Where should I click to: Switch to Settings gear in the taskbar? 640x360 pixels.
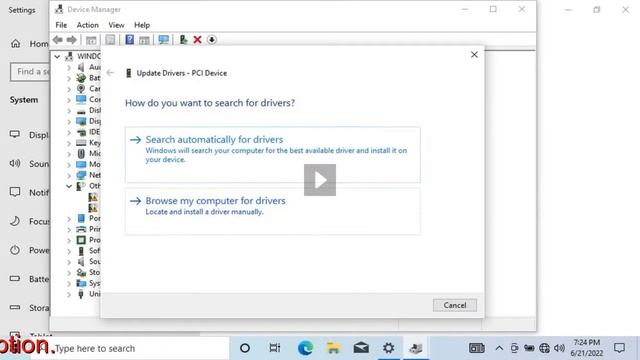tap(389, 348)
